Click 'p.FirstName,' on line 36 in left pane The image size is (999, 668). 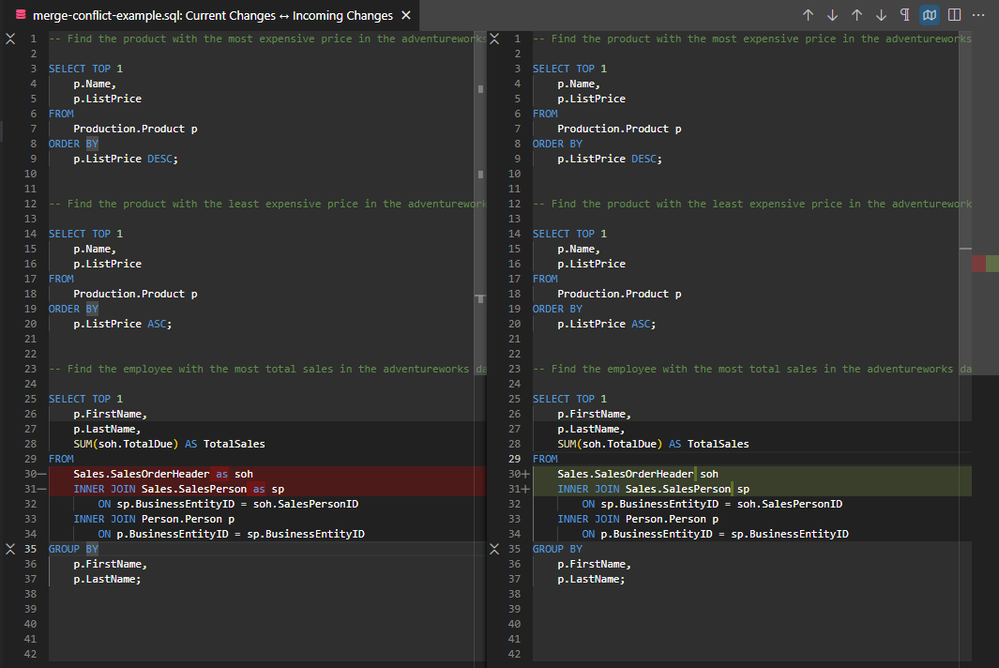[110, 564]
